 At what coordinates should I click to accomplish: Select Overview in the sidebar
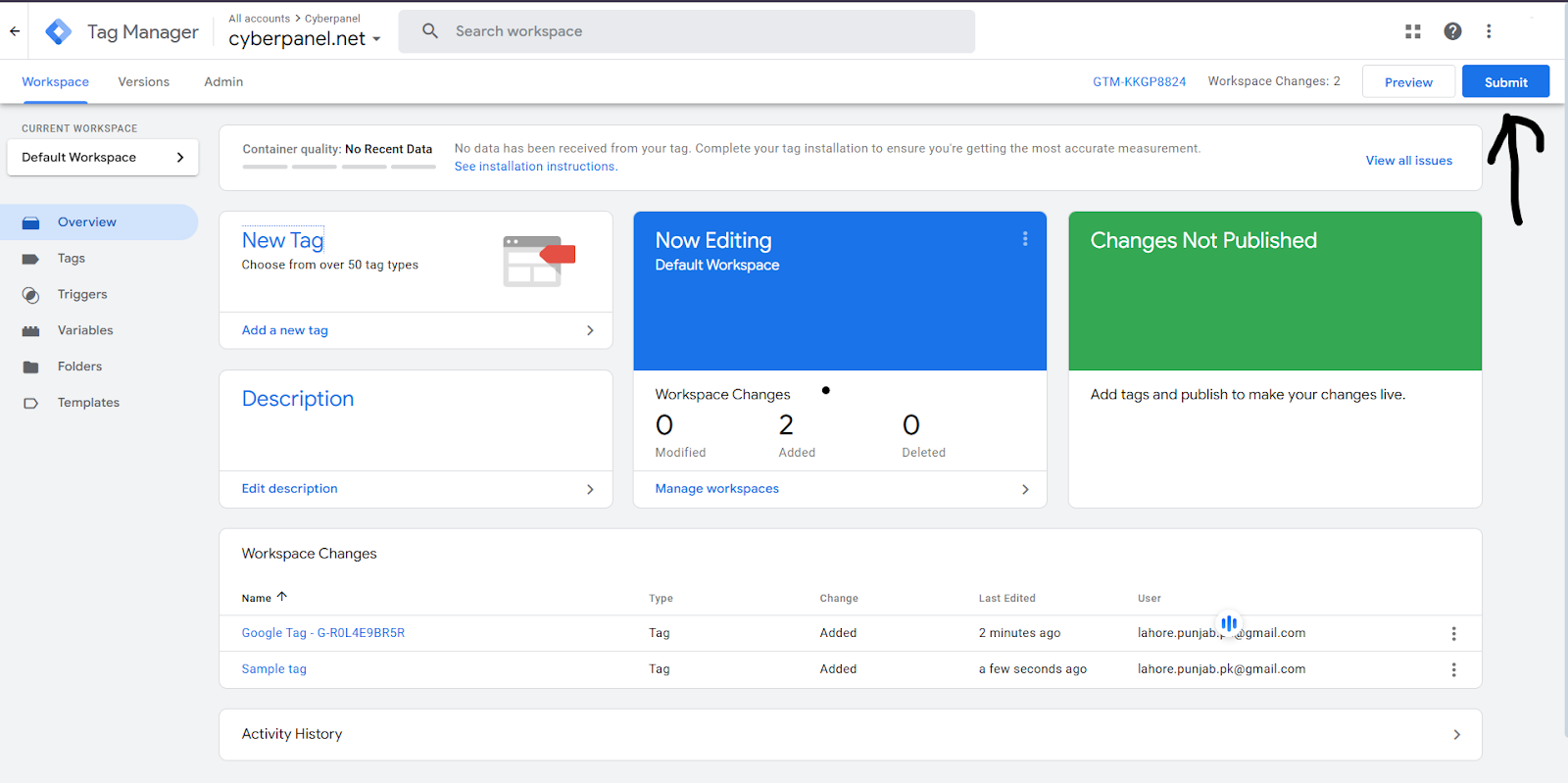tap(99, 222)
